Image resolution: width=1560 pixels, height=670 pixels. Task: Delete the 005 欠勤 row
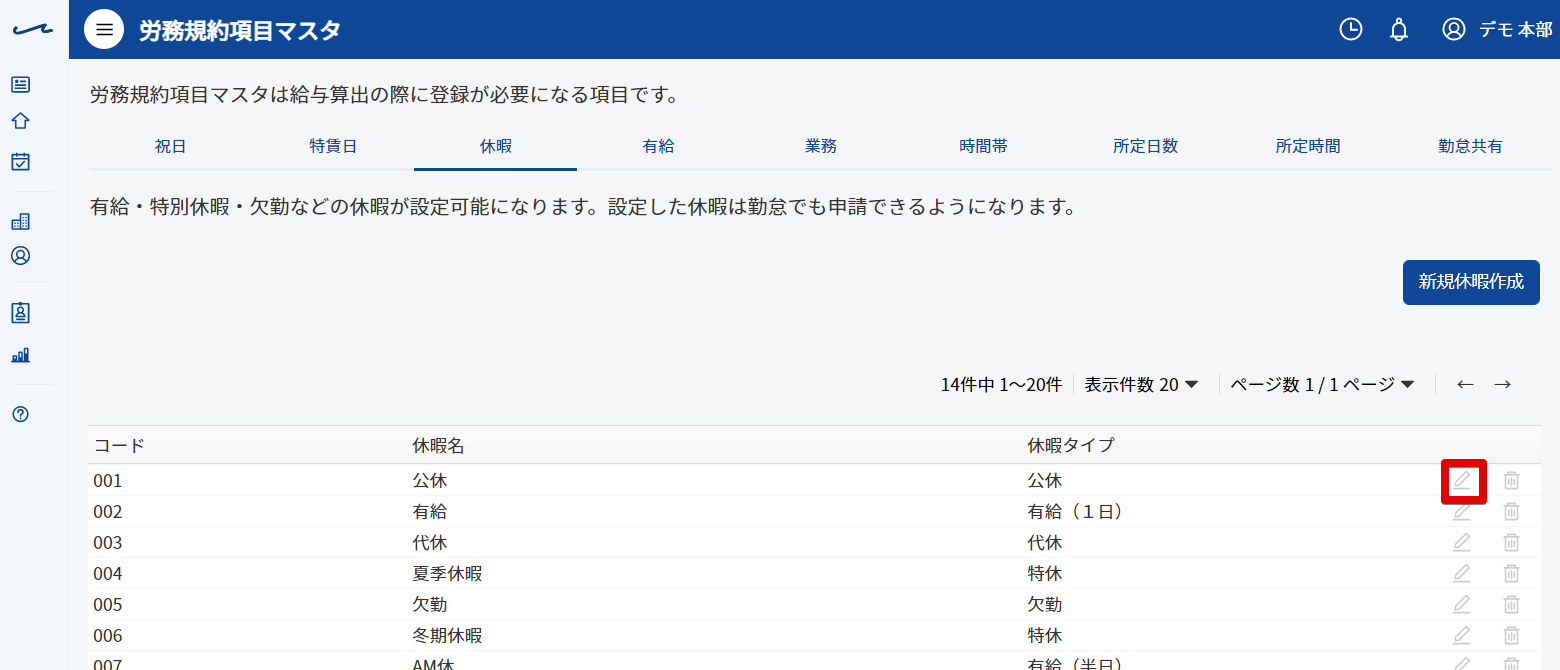pyautogui.click(x=1512, y=604)
